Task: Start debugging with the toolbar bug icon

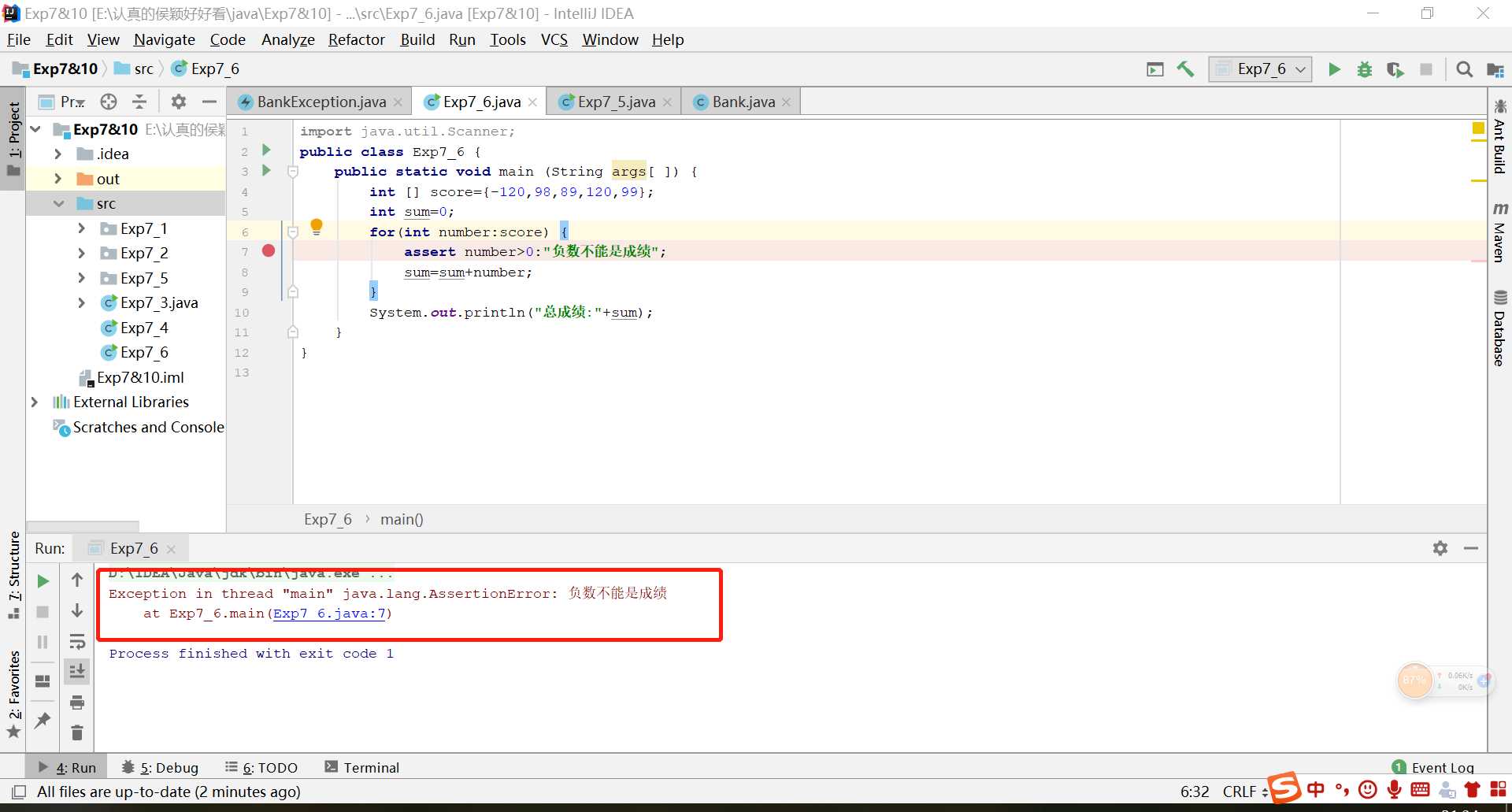Action: tap(1365, 69)
